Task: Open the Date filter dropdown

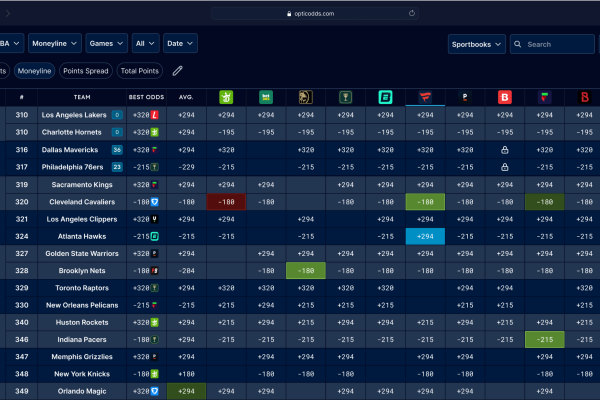Action: [179, 44]
